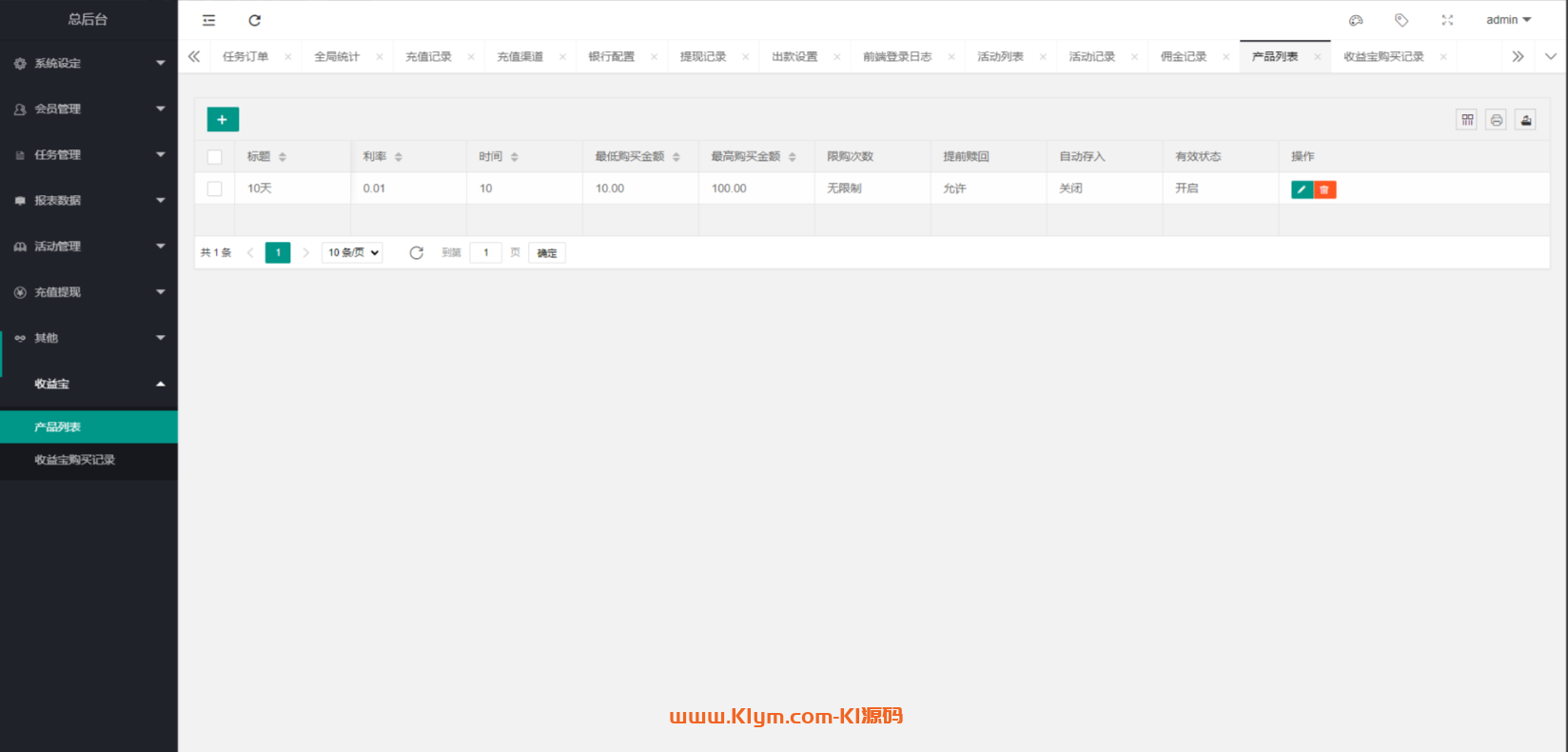The height and width of the screenshot is (752, 1568).
Task: Open the 10 条/页 page size dropdown
Action: coord(352,252)
